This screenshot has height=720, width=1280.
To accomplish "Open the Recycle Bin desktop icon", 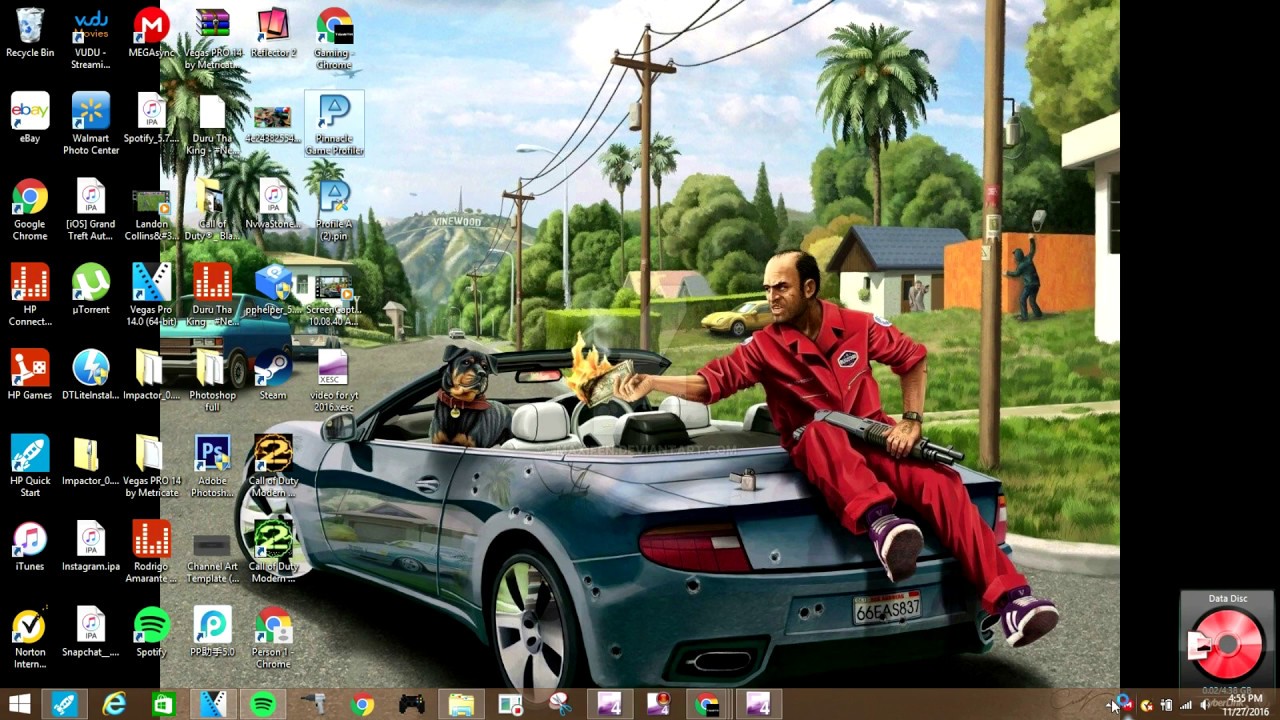I will [30, 33].
